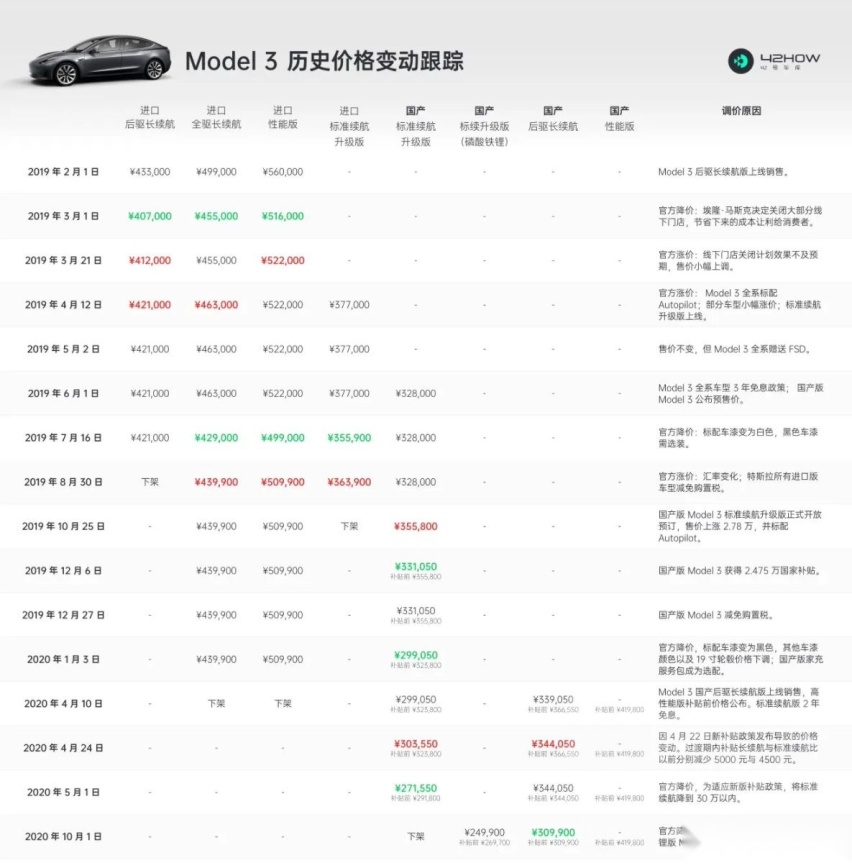Click the reason 'Model 3 后驱长续航版上线销售。'
The height and width of the screenshot is (868, 852).
point(723,172)
